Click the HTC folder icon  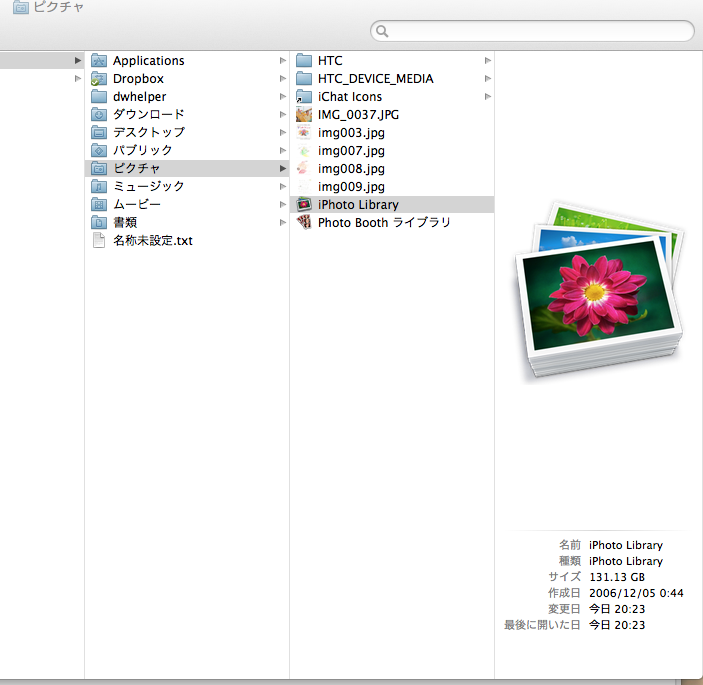(x=304, y=61)
